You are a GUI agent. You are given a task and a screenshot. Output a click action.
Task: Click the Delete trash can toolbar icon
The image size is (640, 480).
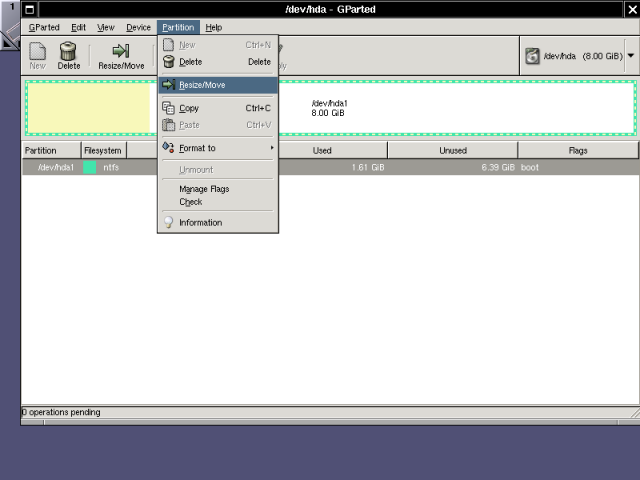point(68,51)
